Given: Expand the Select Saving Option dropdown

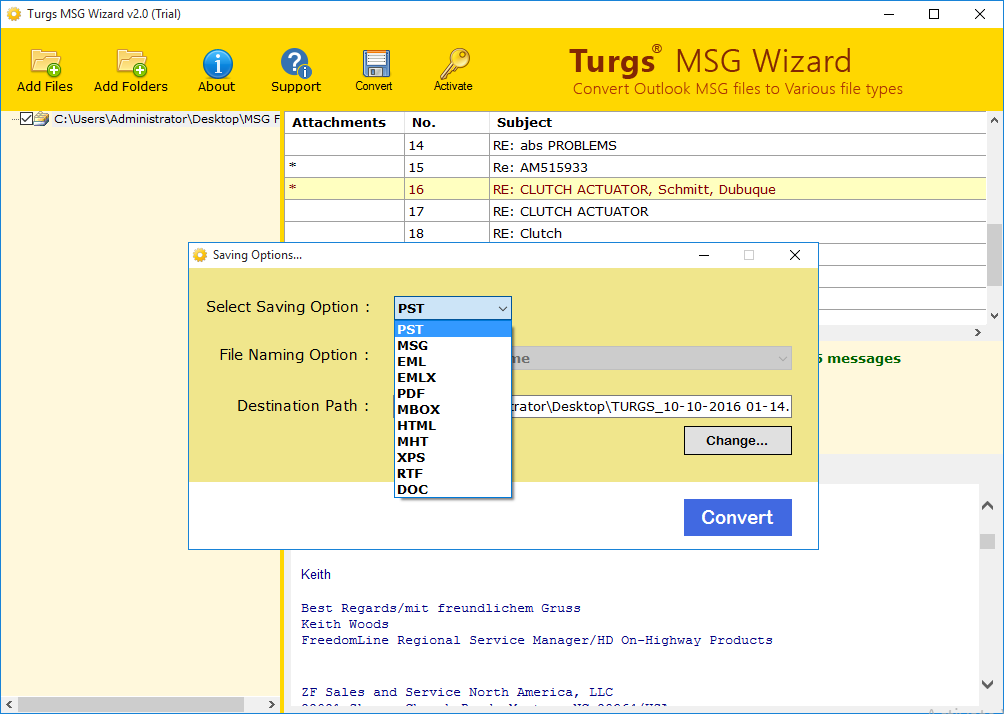Looking at the screenshot, I should click(453, 308).
